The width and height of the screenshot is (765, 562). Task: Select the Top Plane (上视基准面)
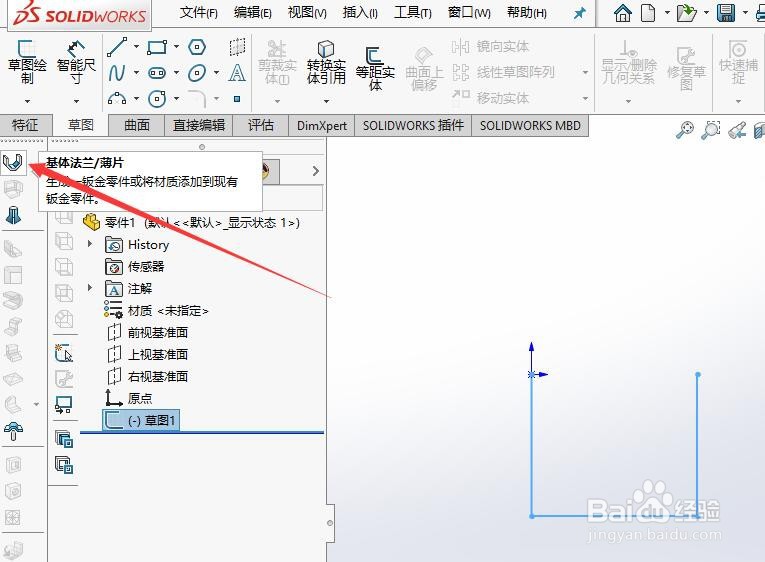147,355
